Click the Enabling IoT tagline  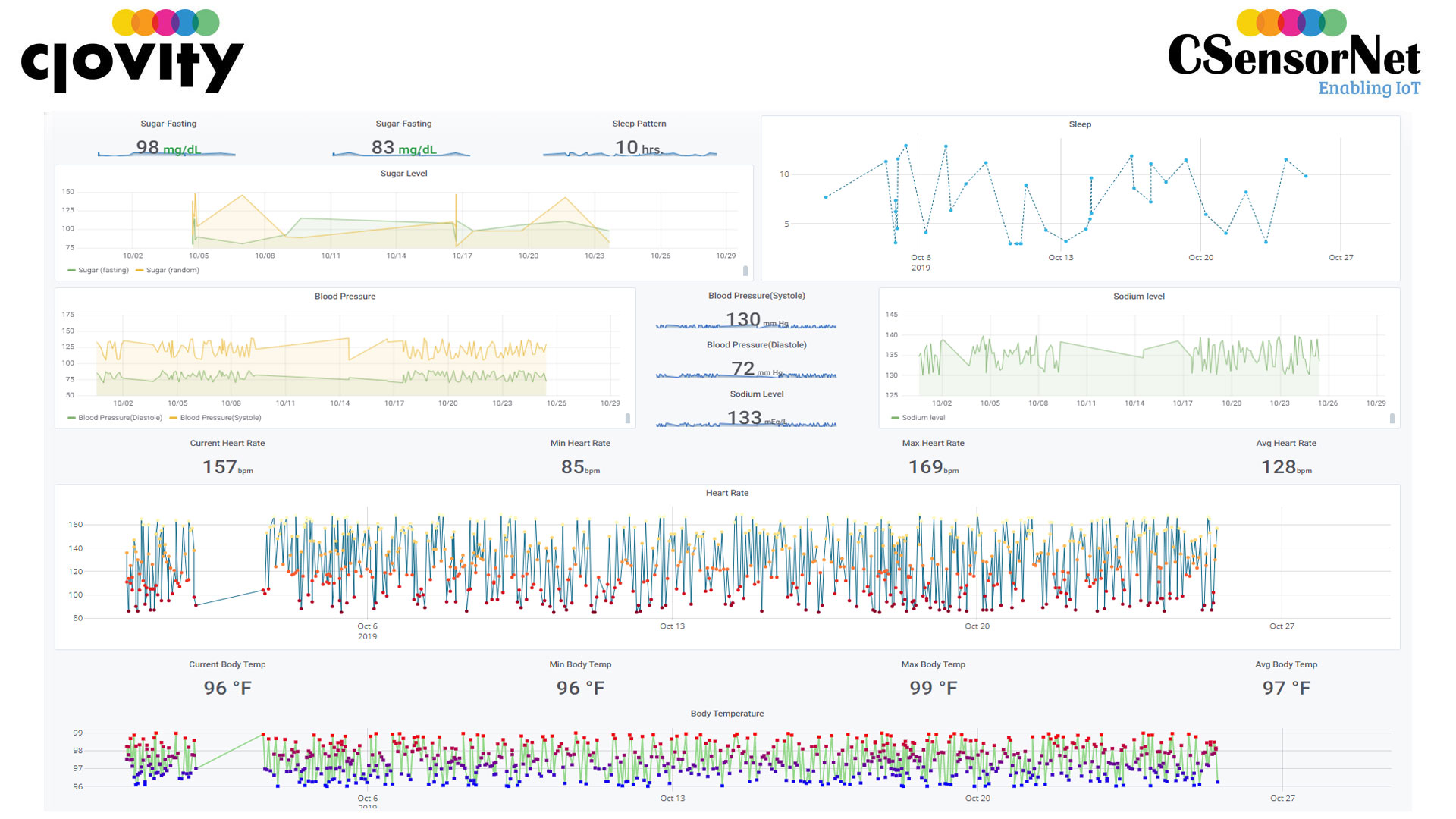(x=1369, y=88)
